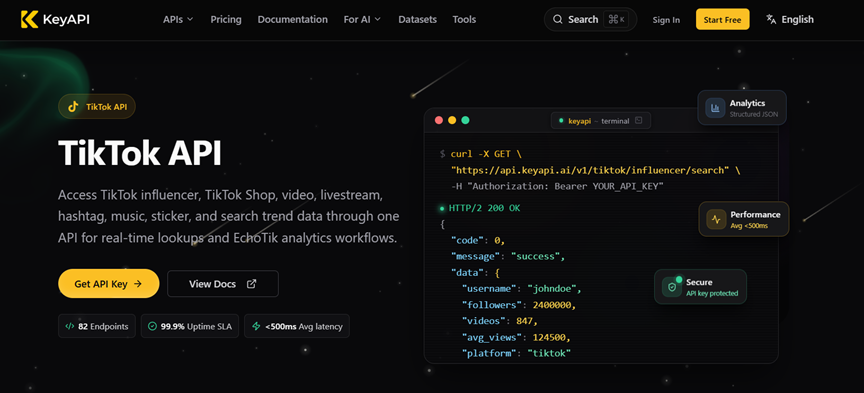864x393 pixels.
Task: Click the TikTok API main heading
Action: tap(140, 153)
